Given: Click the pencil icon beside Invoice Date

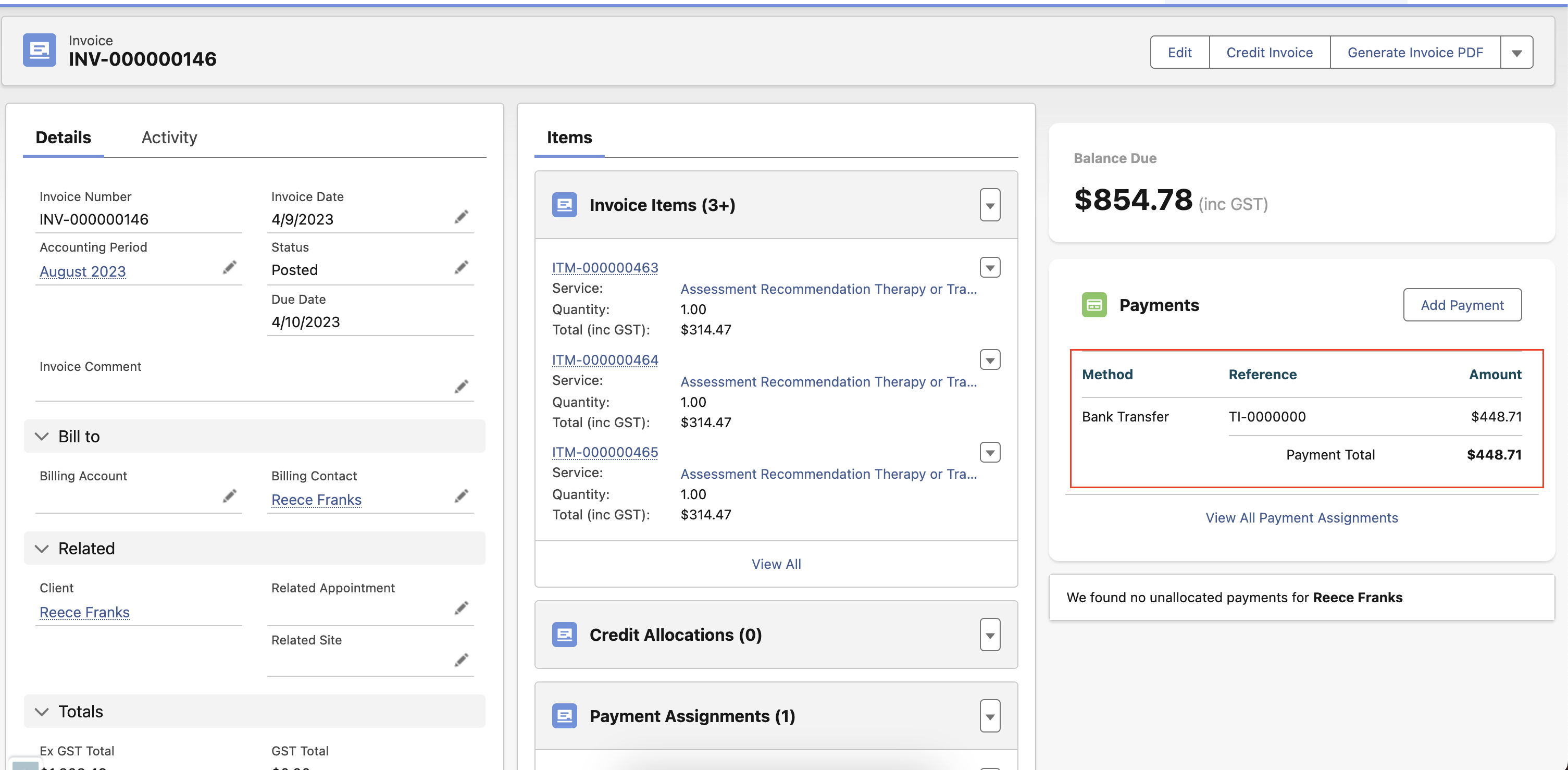Looking at the screenshot, I should point(462,217).
